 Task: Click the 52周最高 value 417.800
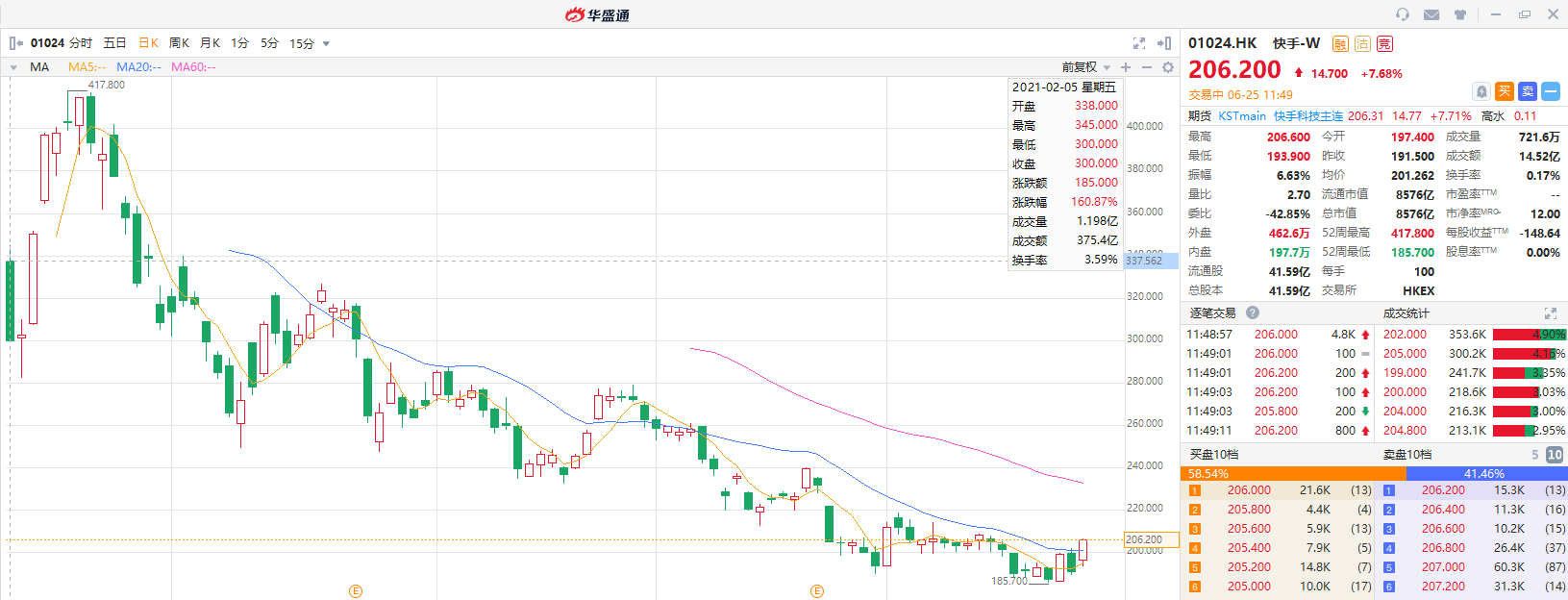coord(1412,233)
